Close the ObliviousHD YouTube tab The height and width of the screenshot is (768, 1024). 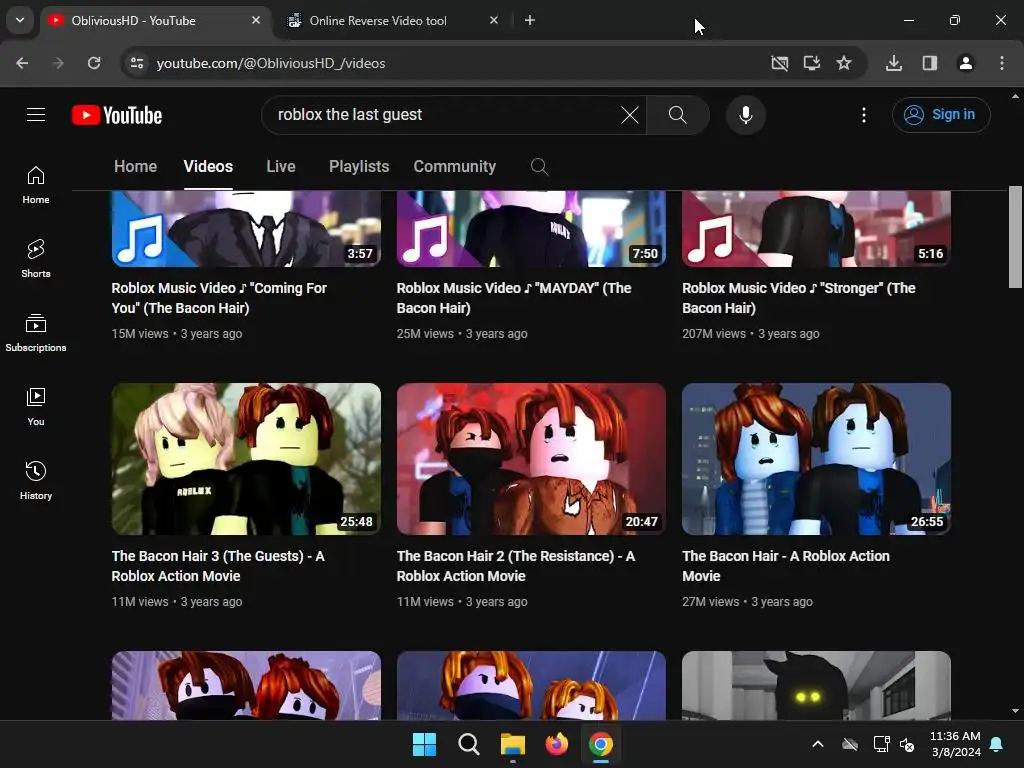coord(256,20)
